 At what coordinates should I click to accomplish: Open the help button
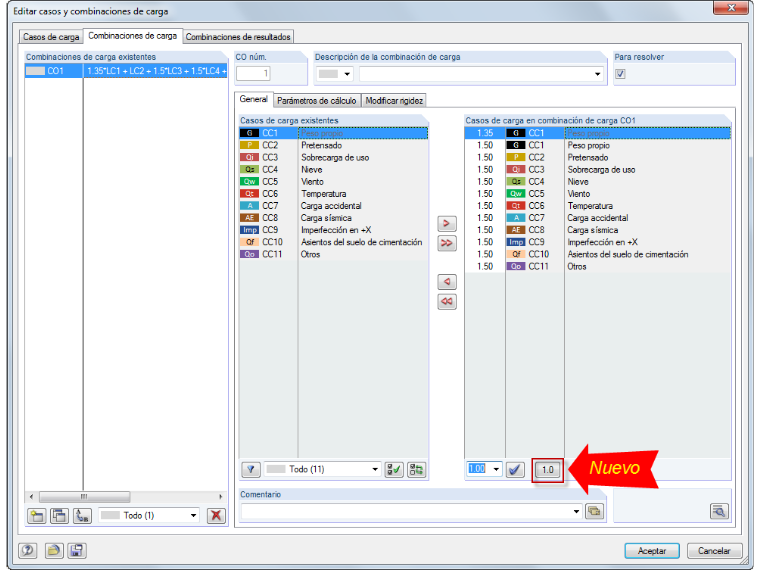pos(28,551)
